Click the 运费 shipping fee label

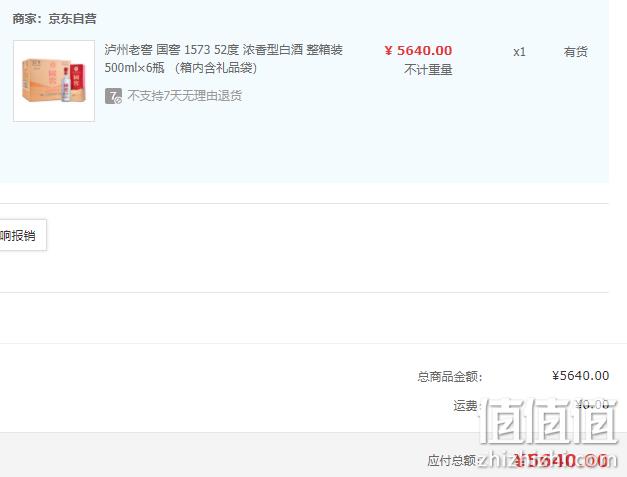(x=465, y=406)
